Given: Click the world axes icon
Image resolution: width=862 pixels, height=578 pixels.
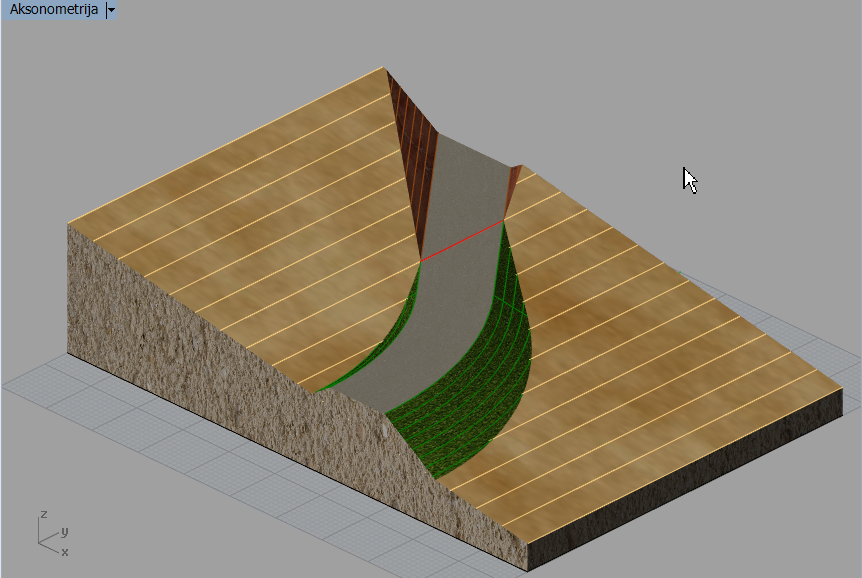Looking at the screenshot, I should click(53, 533).
